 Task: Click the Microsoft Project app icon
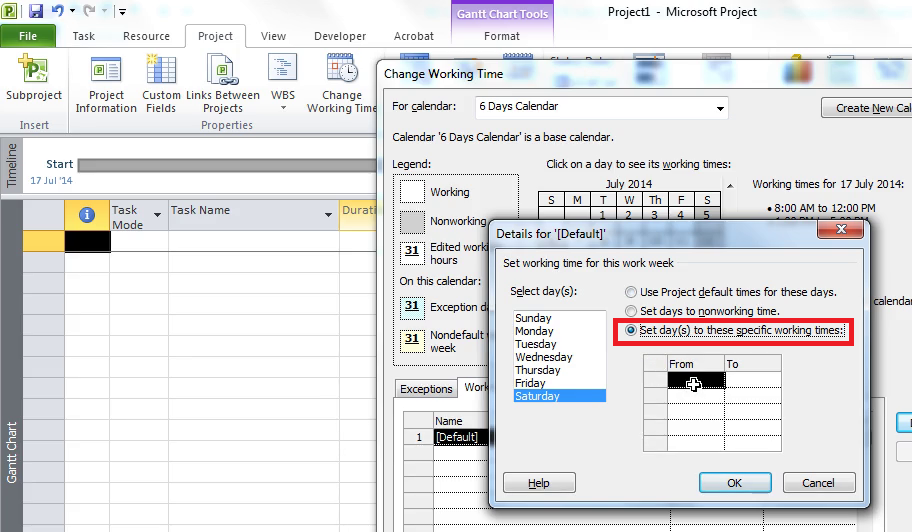click(x=10, y=10)
